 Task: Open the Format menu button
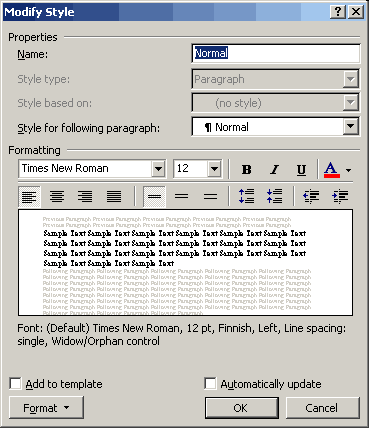point(46,408)
